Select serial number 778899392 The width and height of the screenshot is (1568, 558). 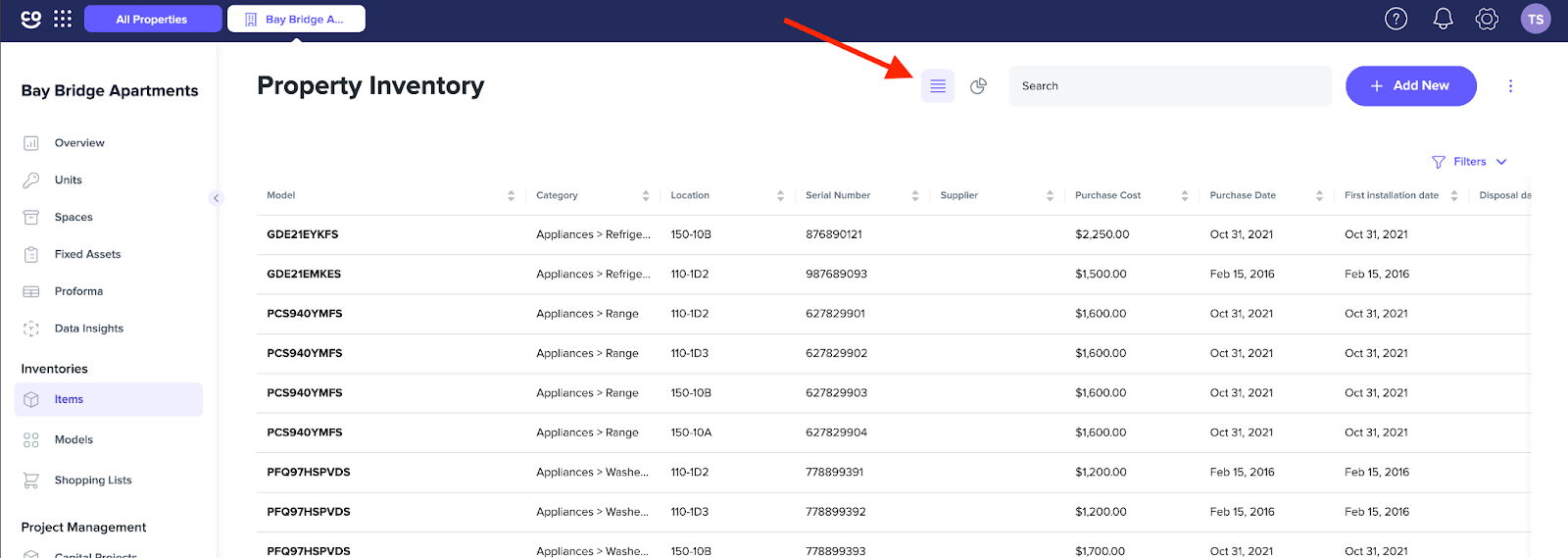pos(836,512)
